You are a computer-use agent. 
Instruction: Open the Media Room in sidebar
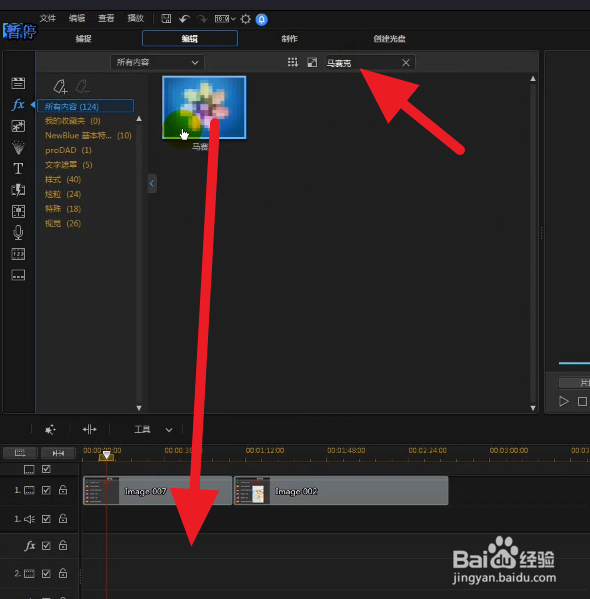coord(18,83)
